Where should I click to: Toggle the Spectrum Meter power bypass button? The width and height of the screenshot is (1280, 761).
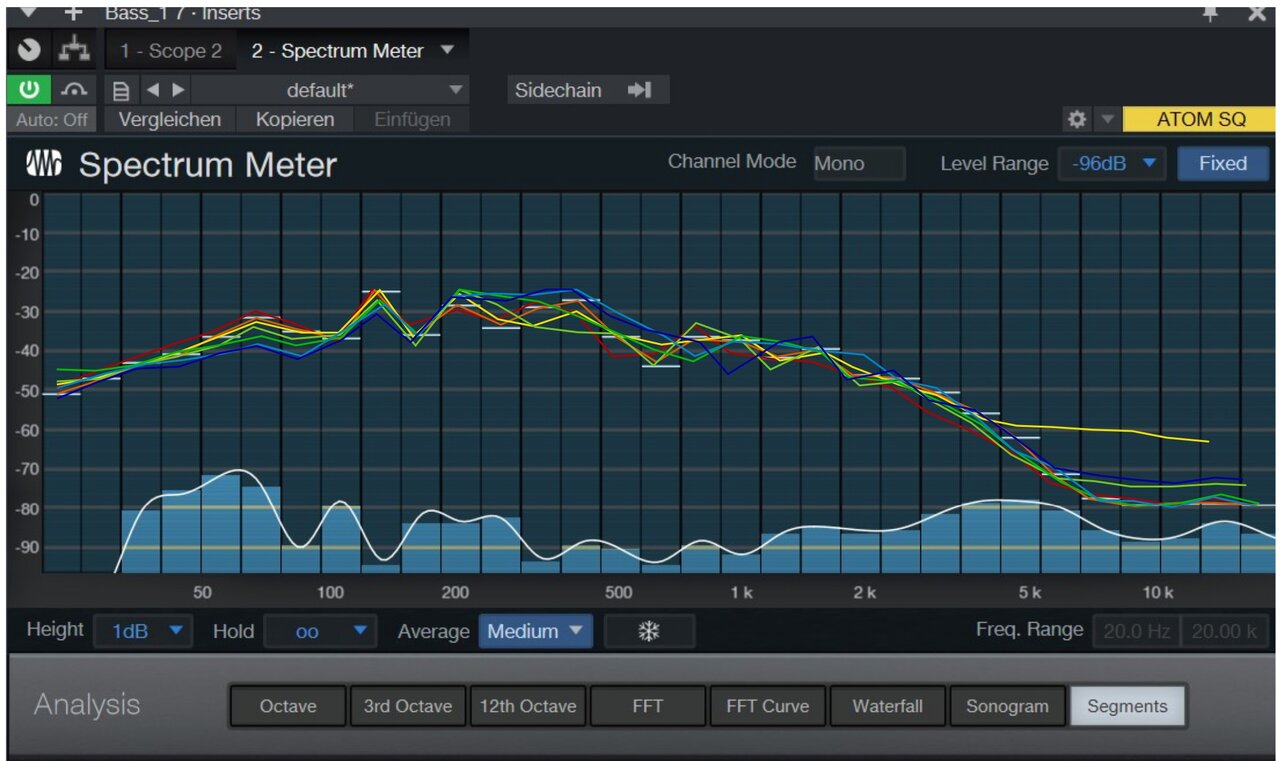[30, 90]
